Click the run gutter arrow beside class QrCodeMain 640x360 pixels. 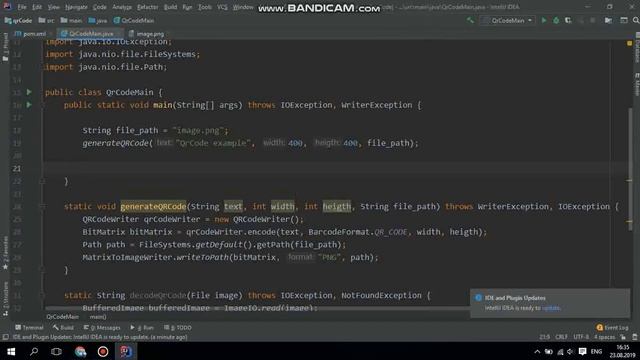29,92
